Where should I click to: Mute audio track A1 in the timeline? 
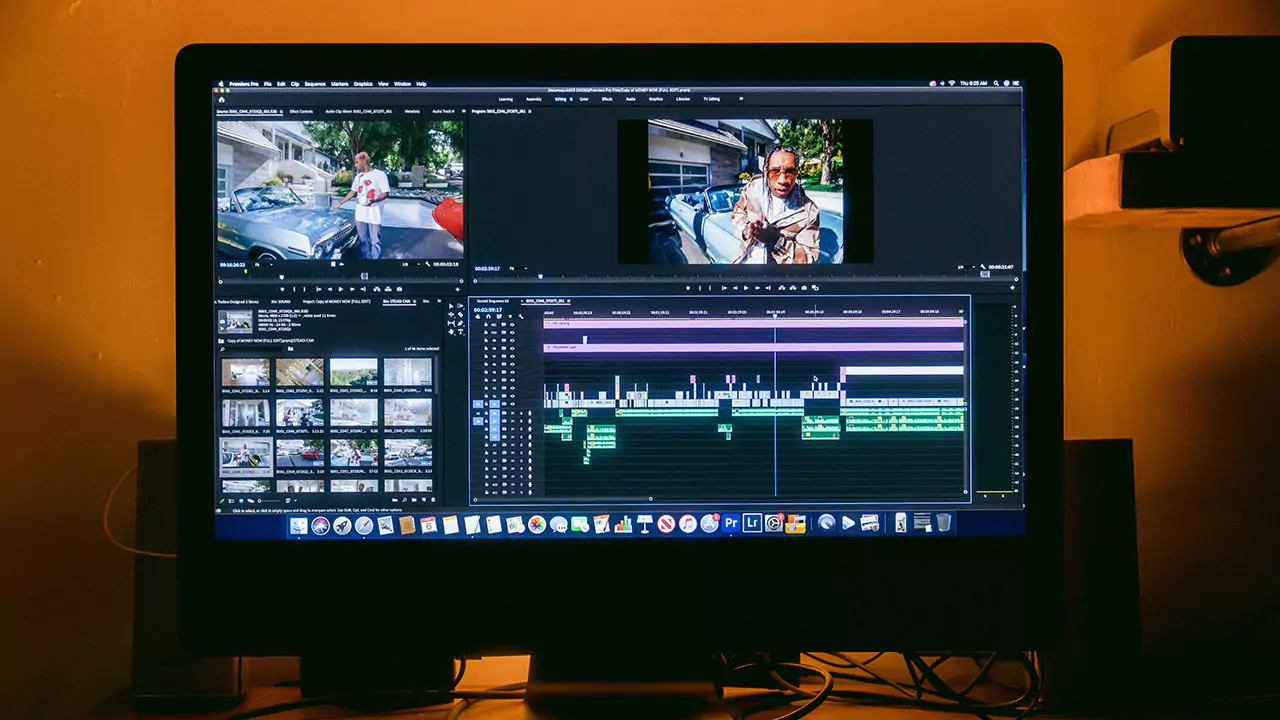pyautogui.click(x=513, y=413)
